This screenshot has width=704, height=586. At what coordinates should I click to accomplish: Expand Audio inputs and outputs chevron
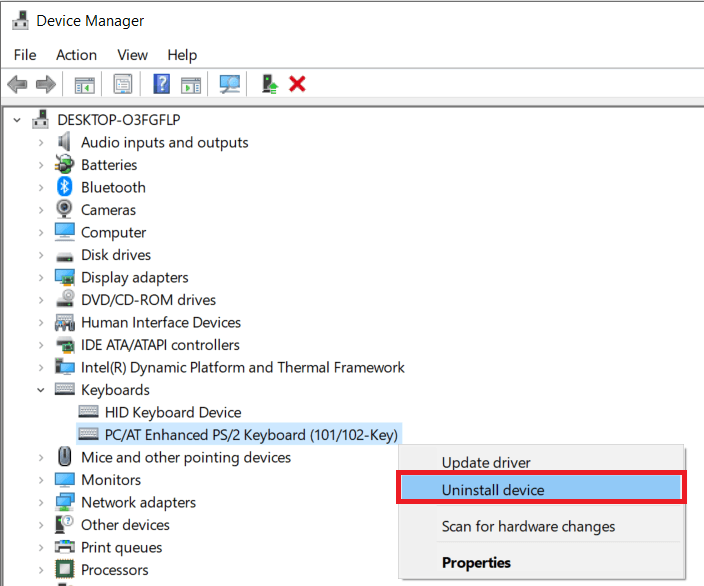41,143
